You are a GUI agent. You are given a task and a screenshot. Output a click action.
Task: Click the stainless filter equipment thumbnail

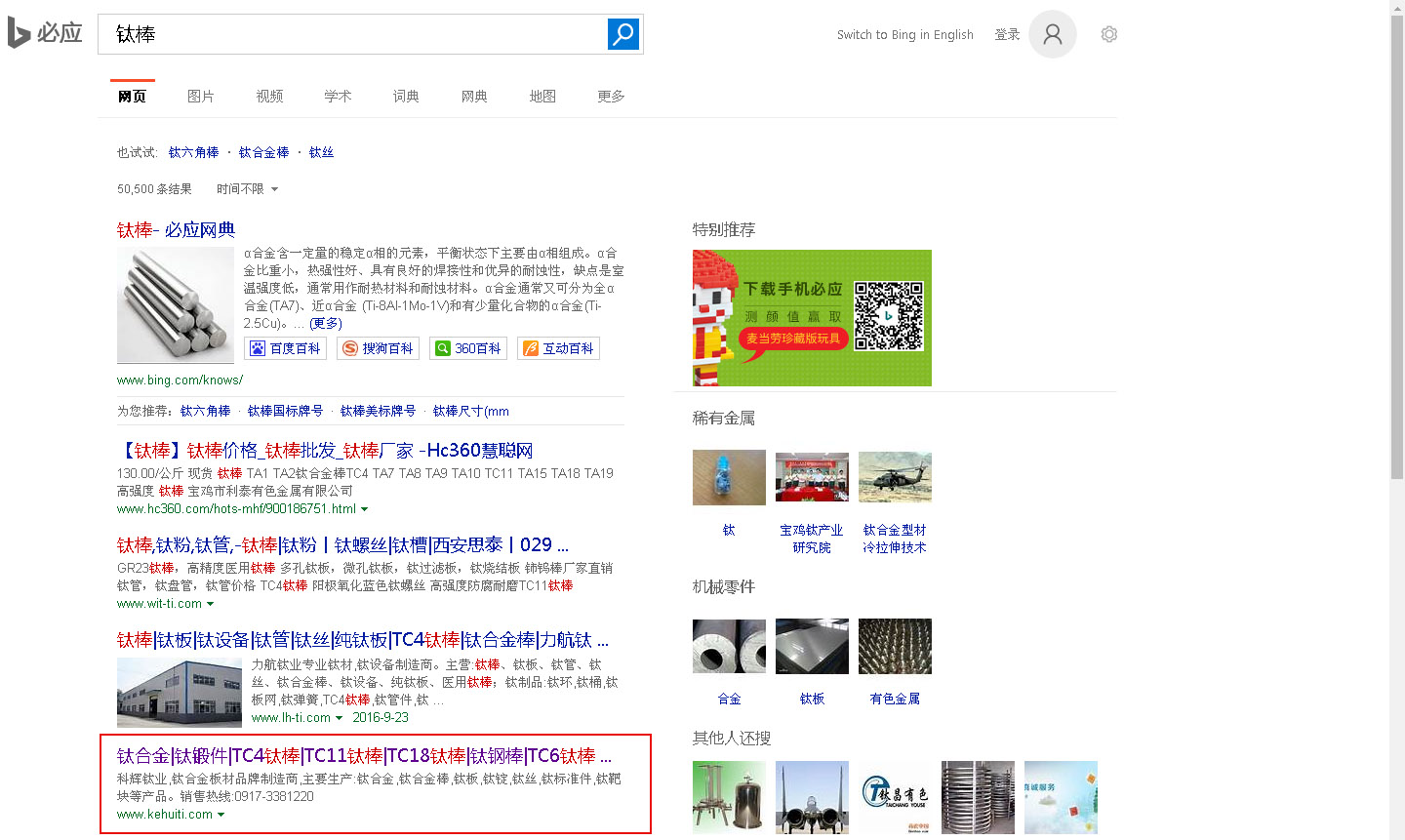click(729, 797)
